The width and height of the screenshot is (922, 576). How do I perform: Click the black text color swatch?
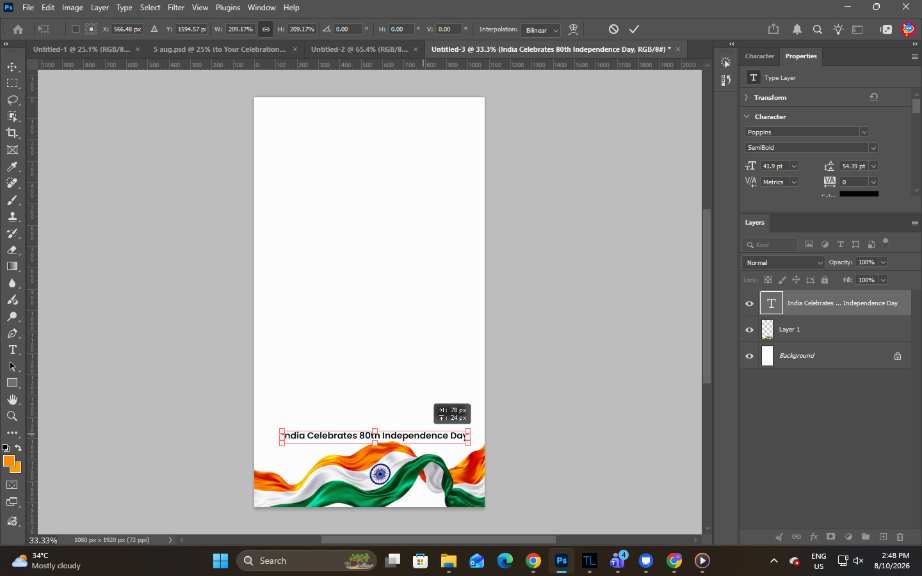pos(858,193)
